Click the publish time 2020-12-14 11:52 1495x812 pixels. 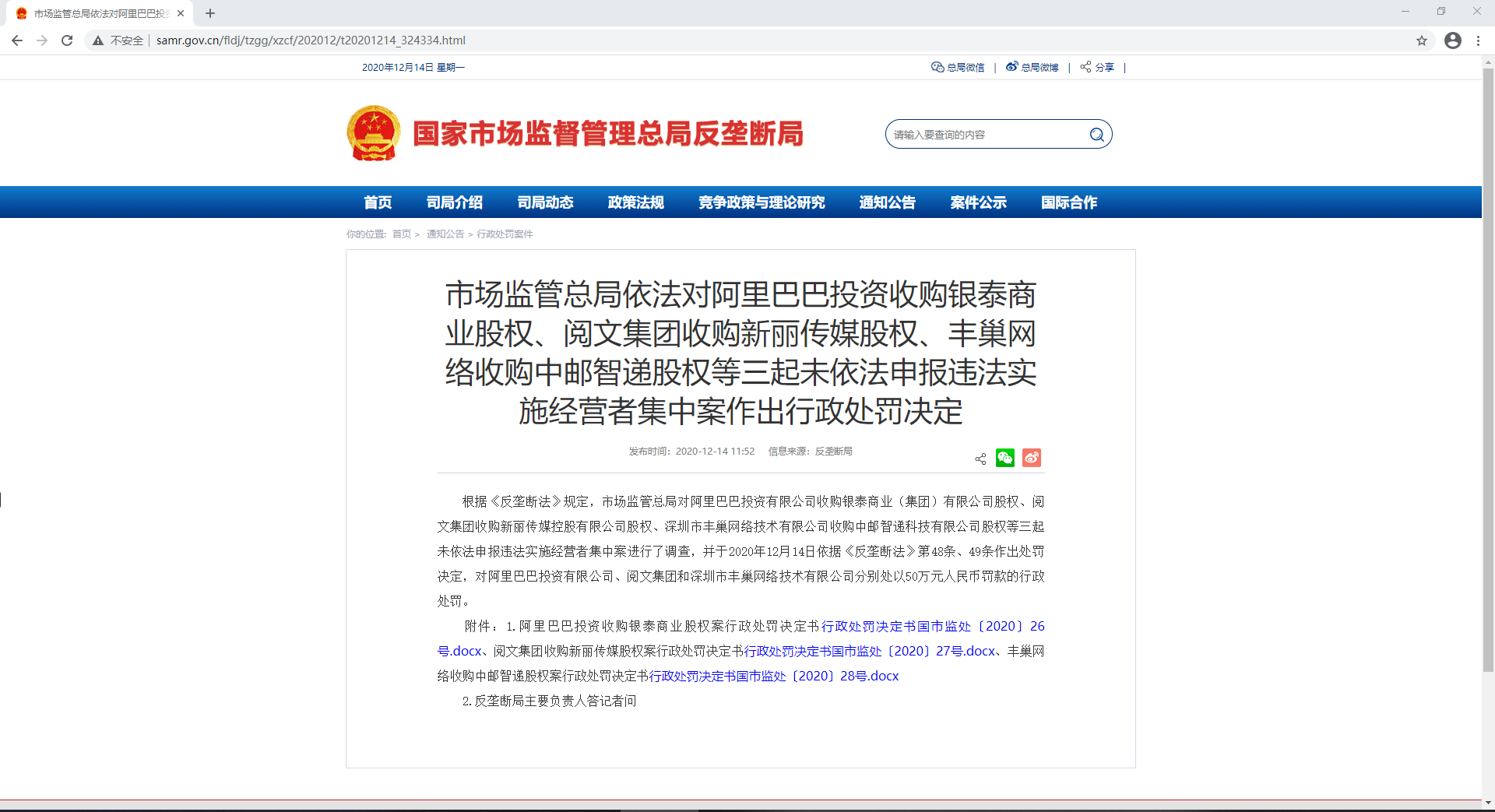[715, 452]
